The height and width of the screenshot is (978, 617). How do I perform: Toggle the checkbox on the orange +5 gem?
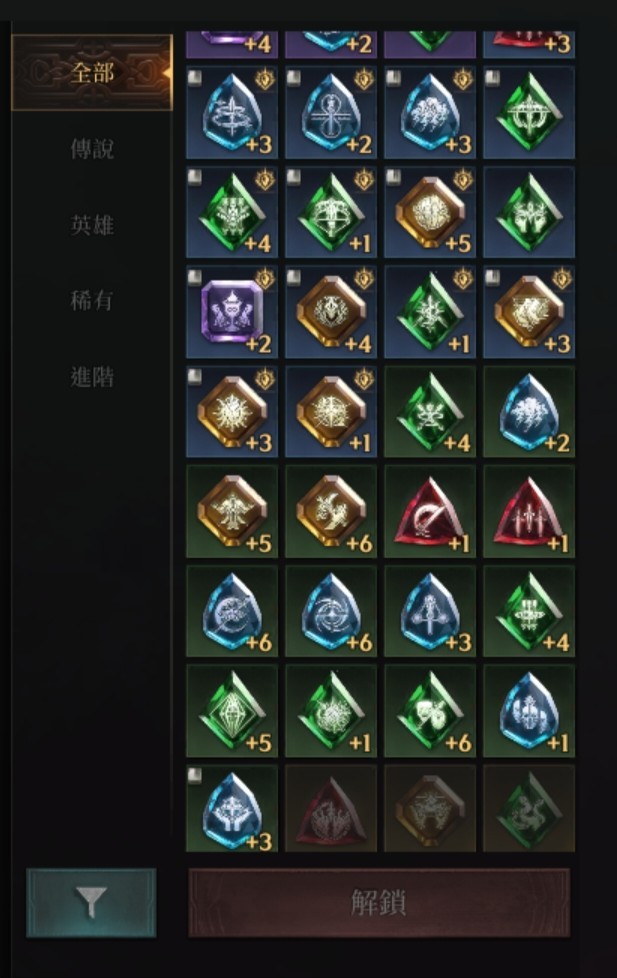tap(393, 178)
